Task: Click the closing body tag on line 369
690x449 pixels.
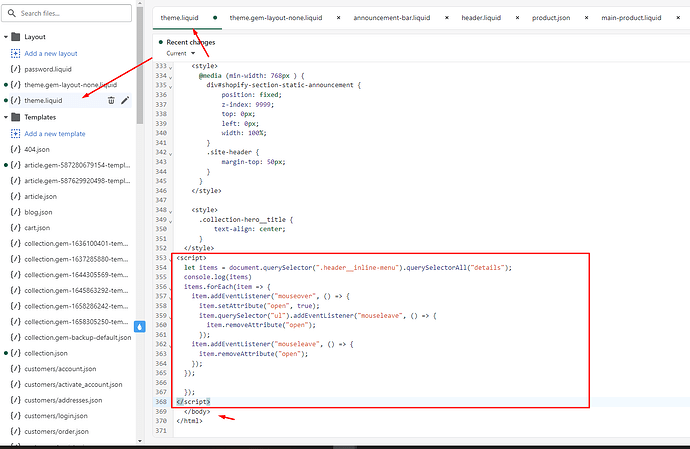Action: 197,412
